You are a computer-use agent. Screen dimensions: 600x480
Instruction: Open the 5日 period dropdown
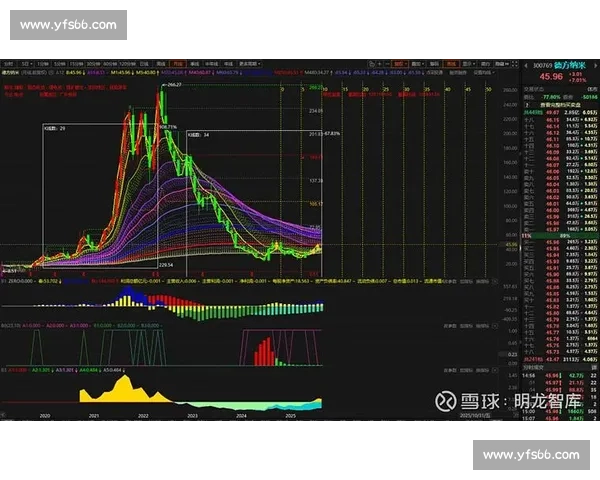click(27, 64)
